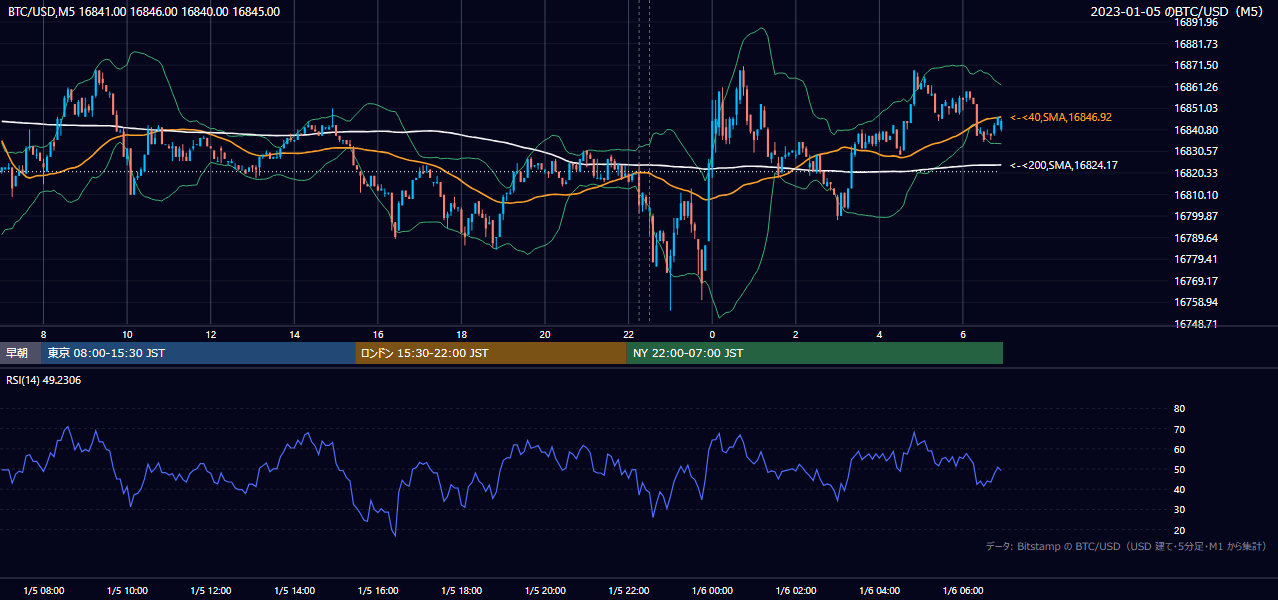Click bottom date label 1/5 18:00
The width and height of the screenshot is (1278, 600).
pyautogui.click(x=462, y=591)
